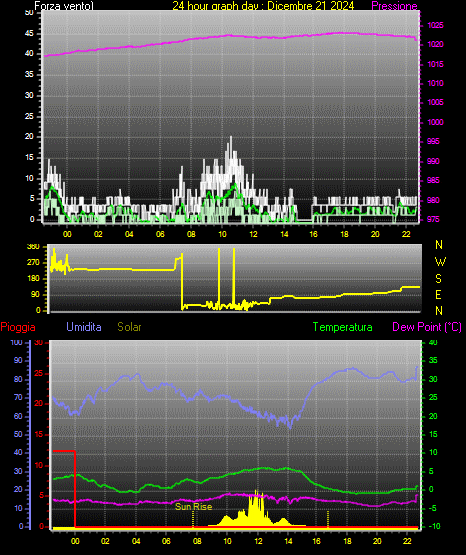Click the 100 value on humidity axis
466x555 pixels.
click(x=16, y=343)
